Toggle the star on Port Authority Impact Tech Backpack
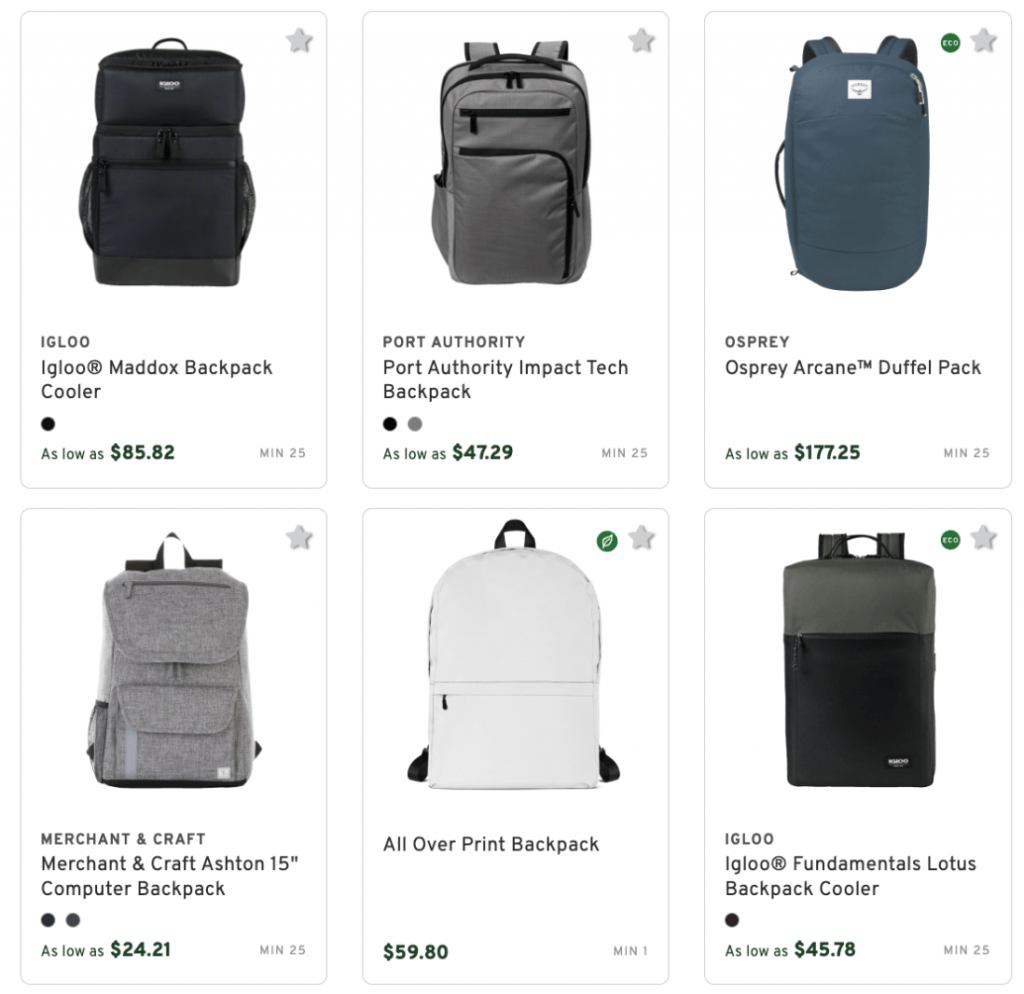Viewport: 1024px width, 994px height. point(639,41)
